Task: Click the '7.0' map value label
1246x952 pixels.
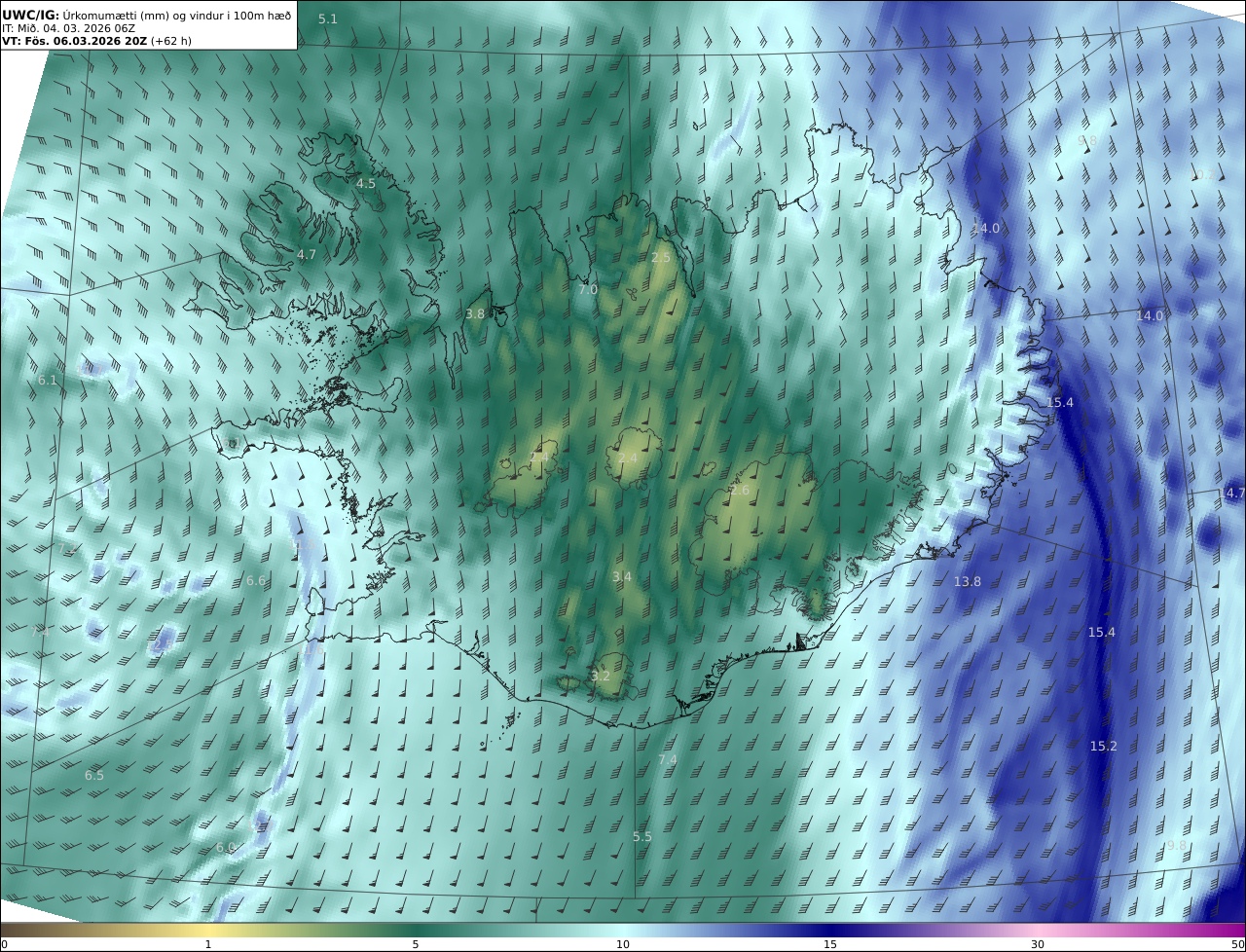Action: click(588, 290)
